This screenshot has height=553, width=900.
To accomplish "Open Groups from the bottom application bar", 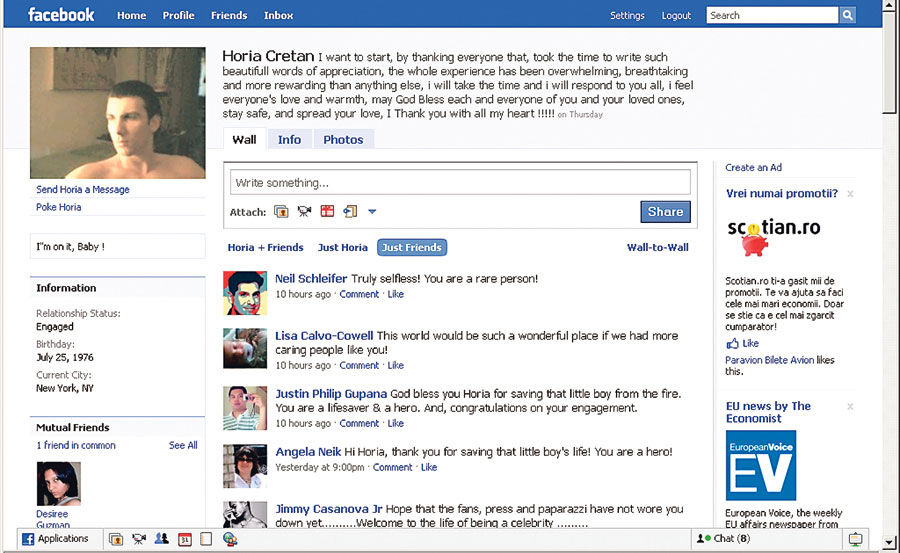I will [x=161, y=539].
